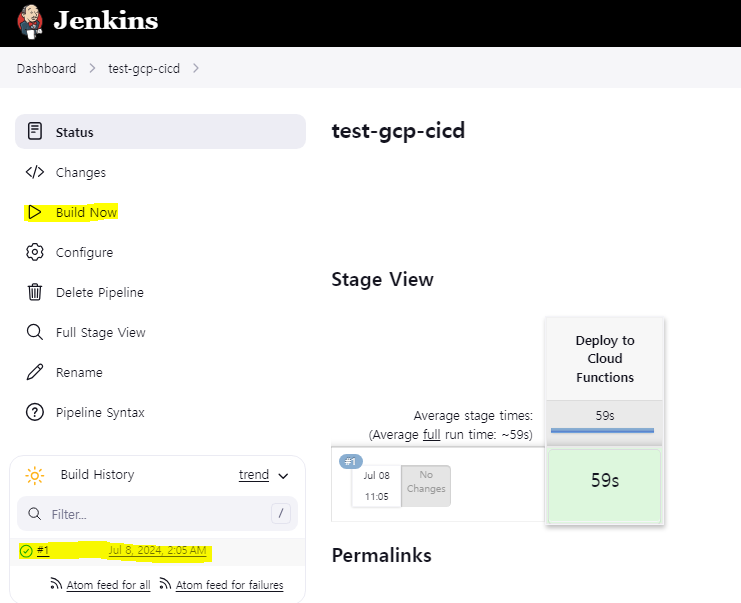Screen dimensions: 741x603
Task: Choose Delete Pipeline in sidebar
Action: (x=100, y=293)
